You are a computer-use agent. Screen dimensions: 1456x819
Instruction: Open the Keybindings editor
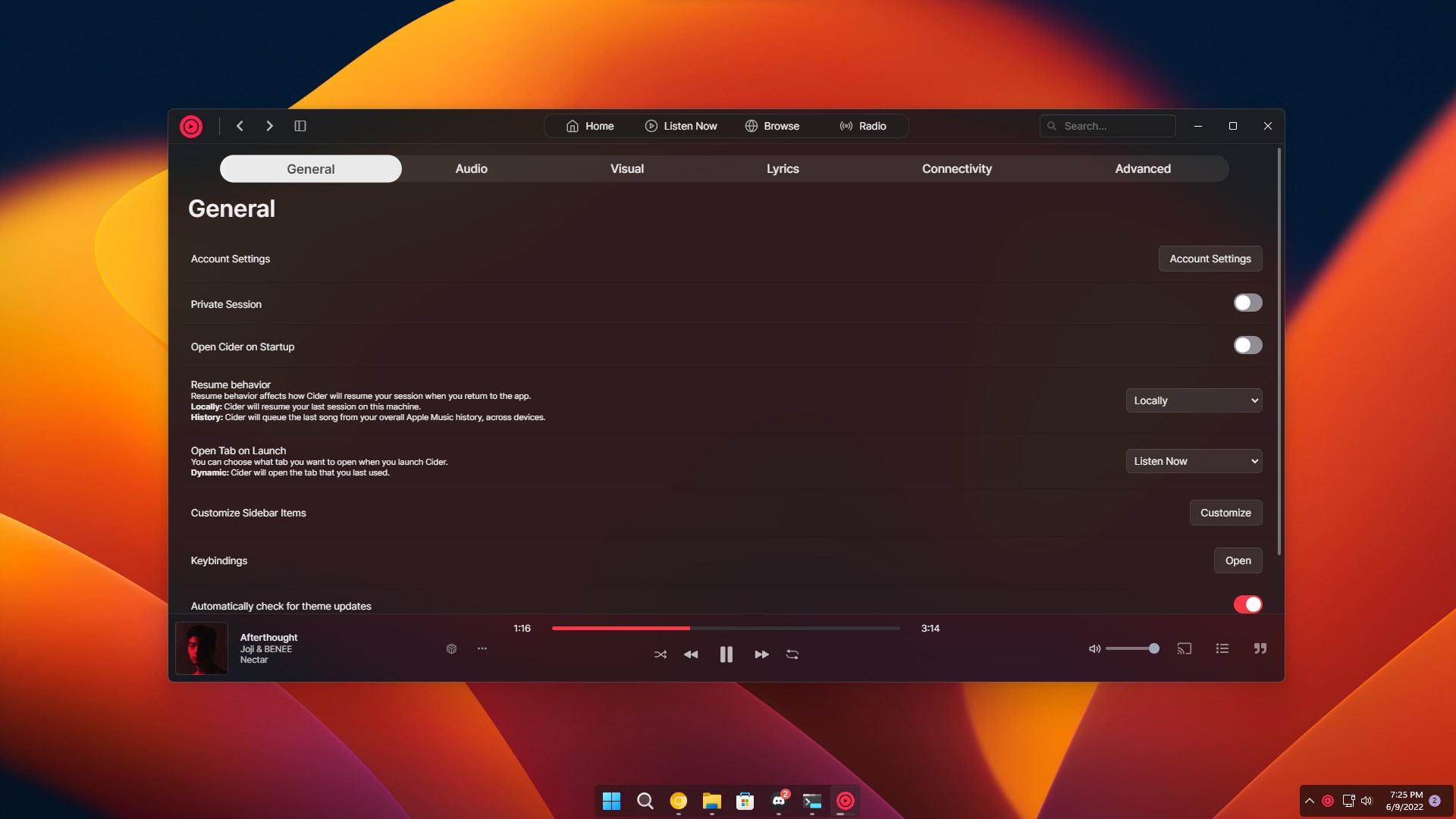1238,560
